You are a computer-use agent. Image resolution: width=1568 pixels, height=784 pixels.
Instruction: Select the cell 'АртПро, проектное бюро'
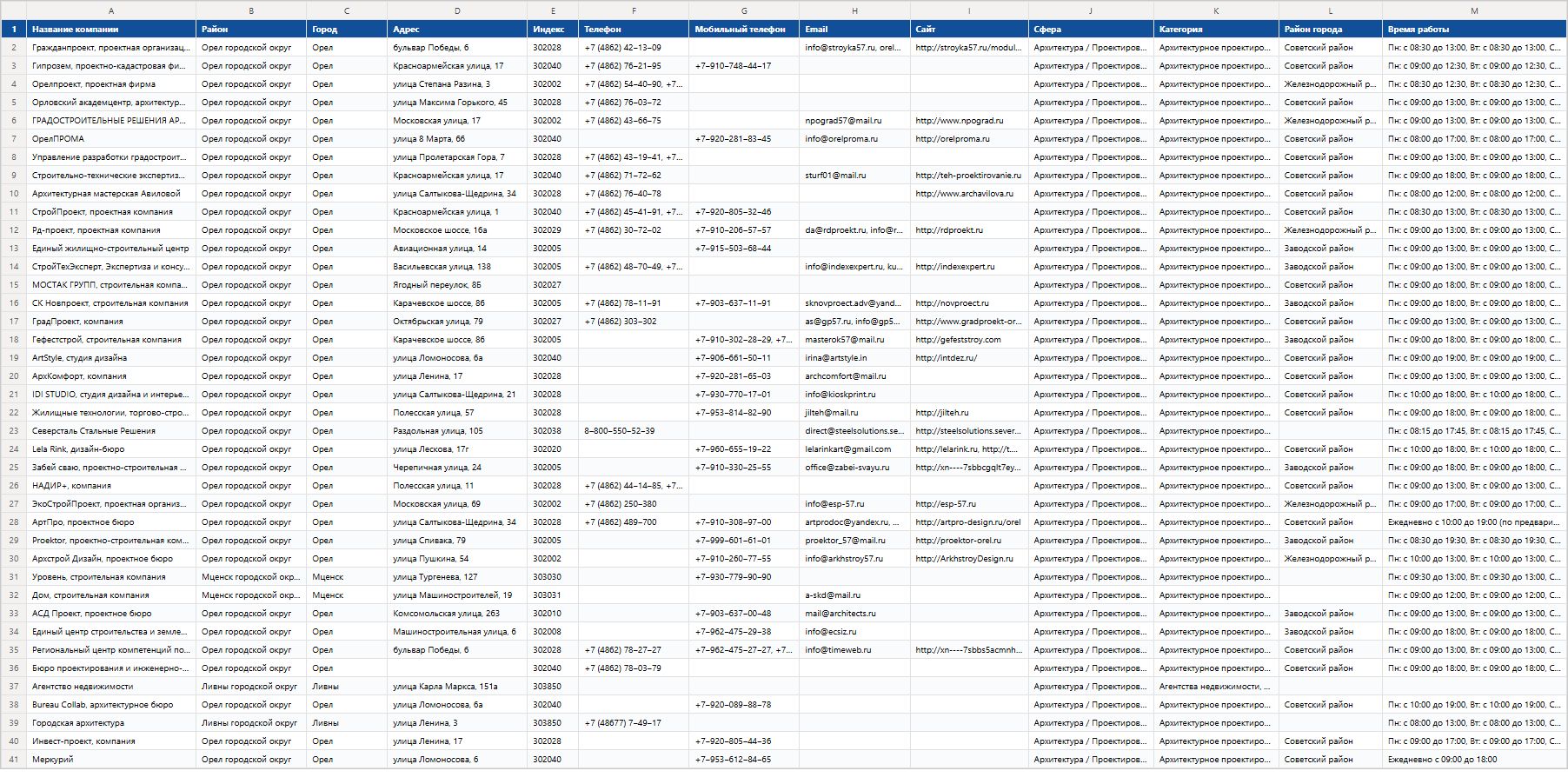click(111, 522)
